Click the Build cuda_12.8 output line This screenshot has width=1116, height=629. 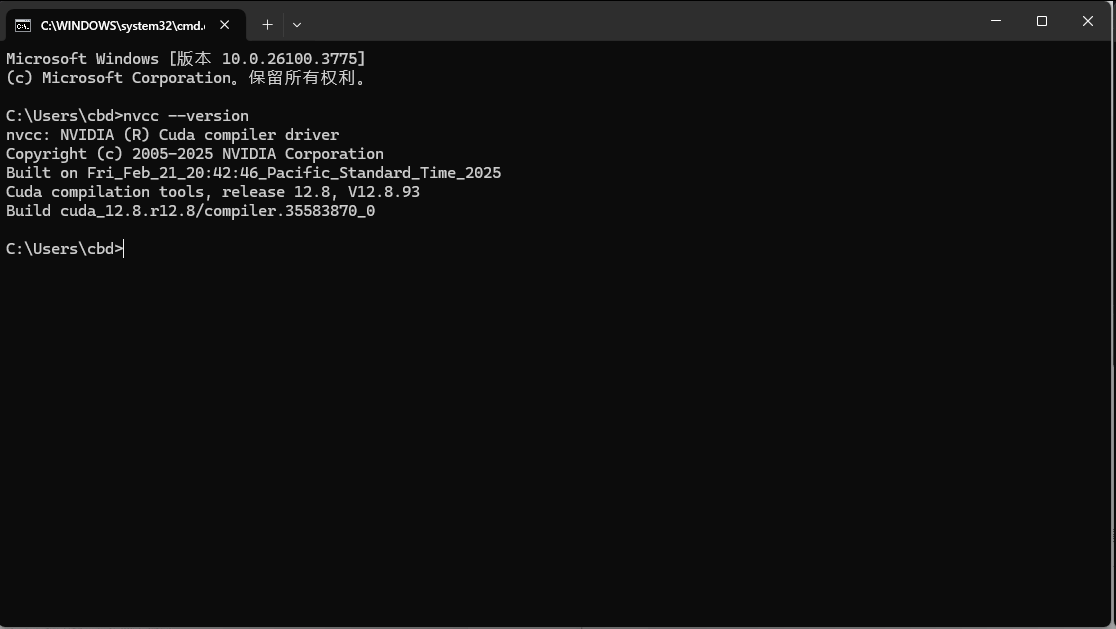190,210
